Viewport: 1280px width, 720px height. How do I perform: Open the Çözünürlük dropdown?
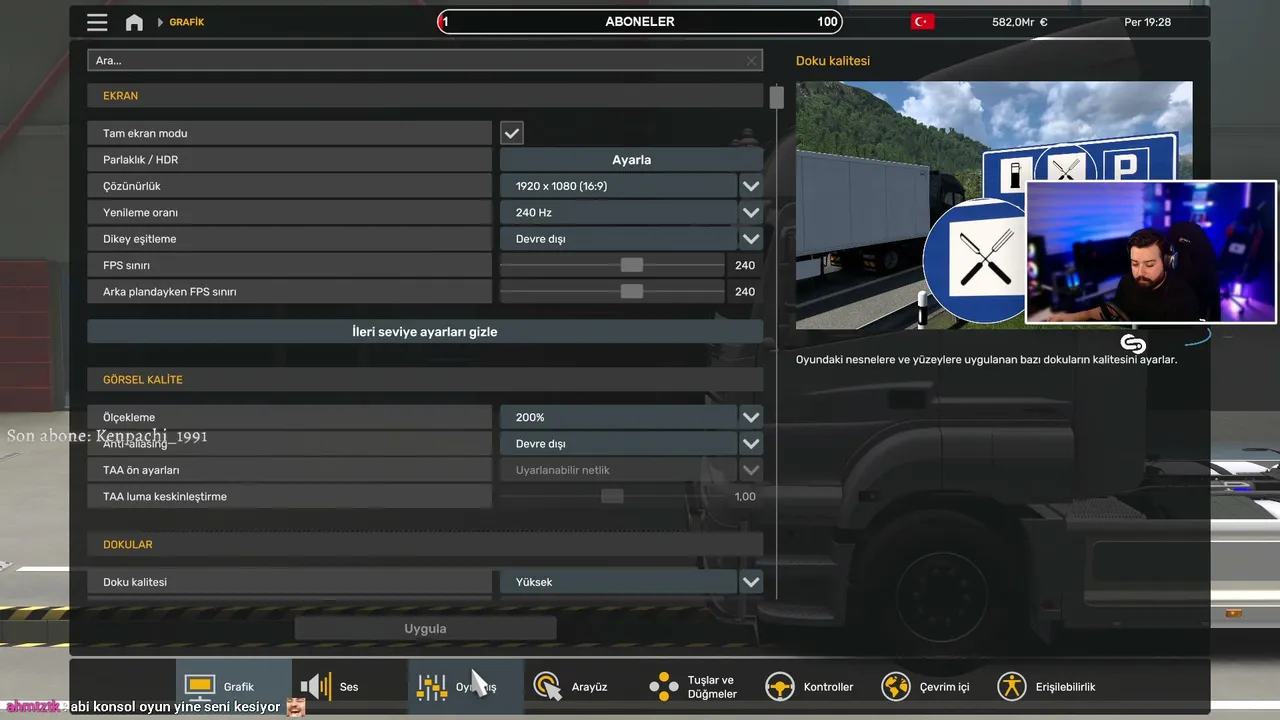point(631,186)
